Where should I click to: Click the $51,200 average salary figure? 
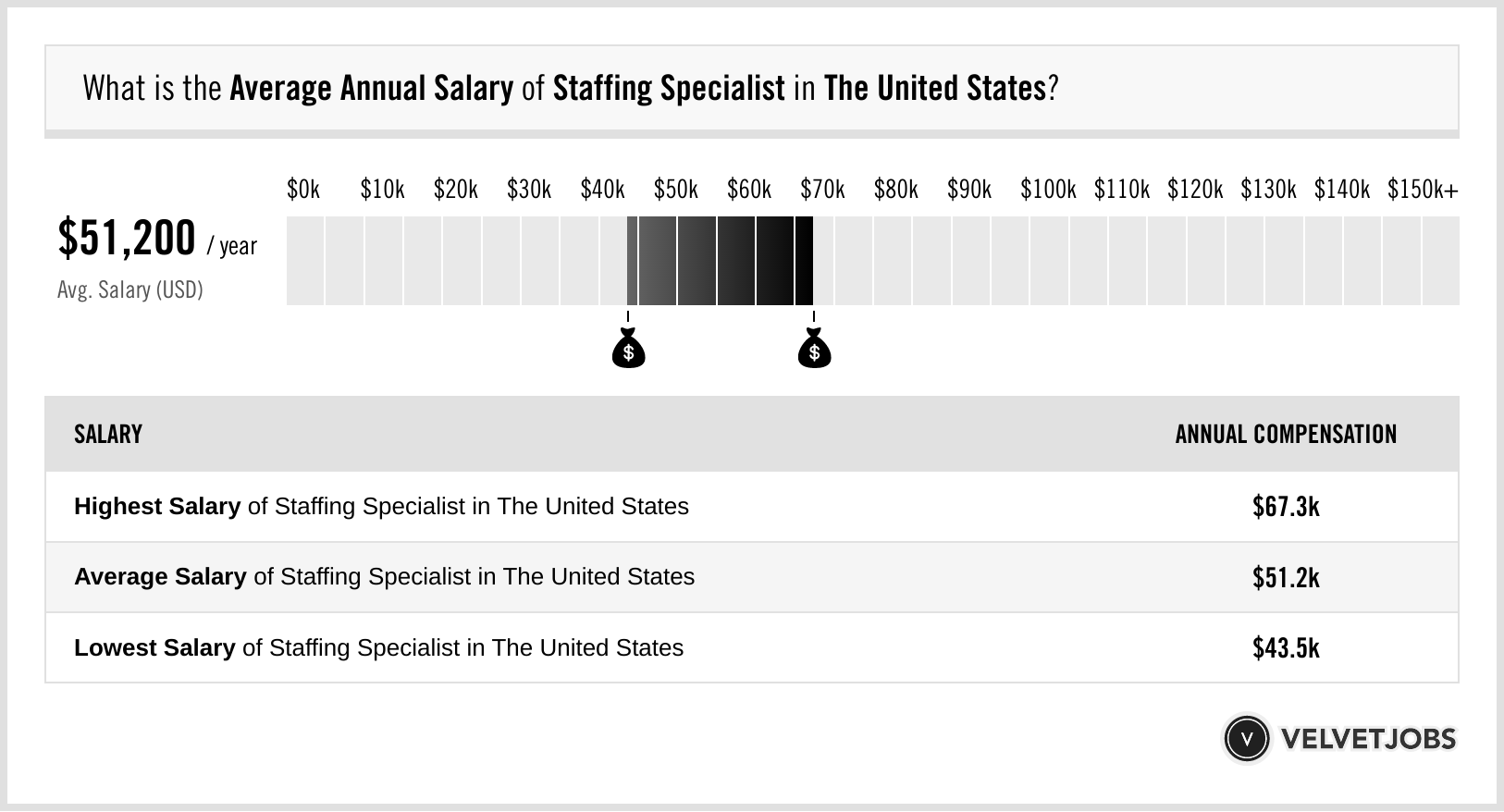coord(127,239)
